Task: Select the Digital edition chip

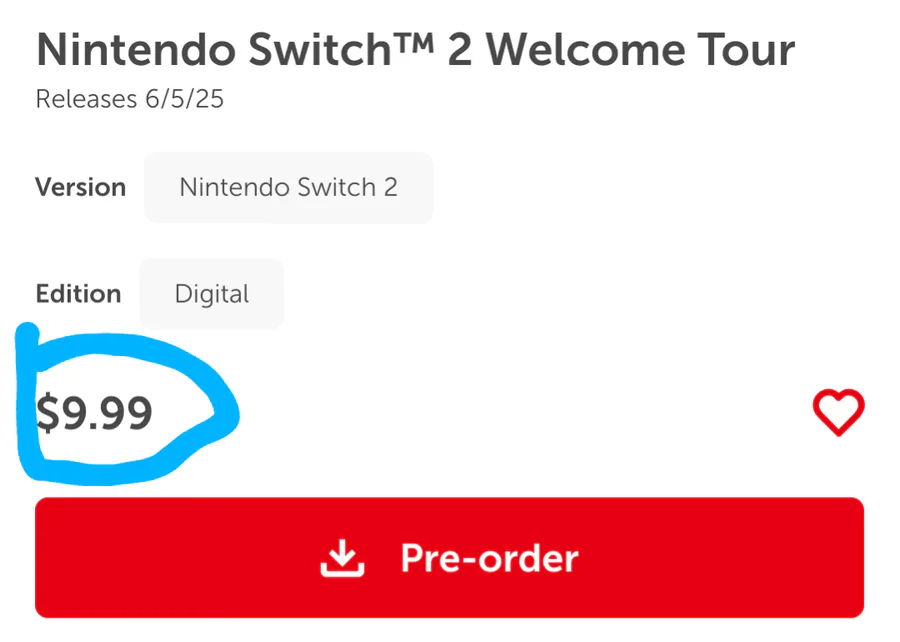Action: click(212, 294)
